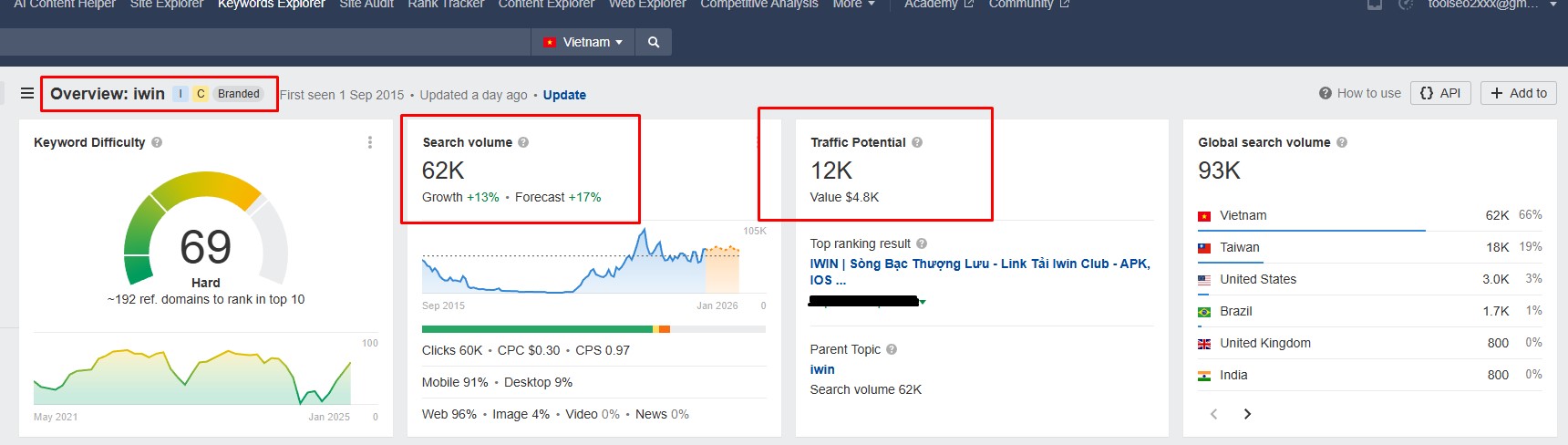The height and width of the screenshot is (445, 1568).
Task: Click the Keyword Difficulty help icon
Action: tap(157, 142)
